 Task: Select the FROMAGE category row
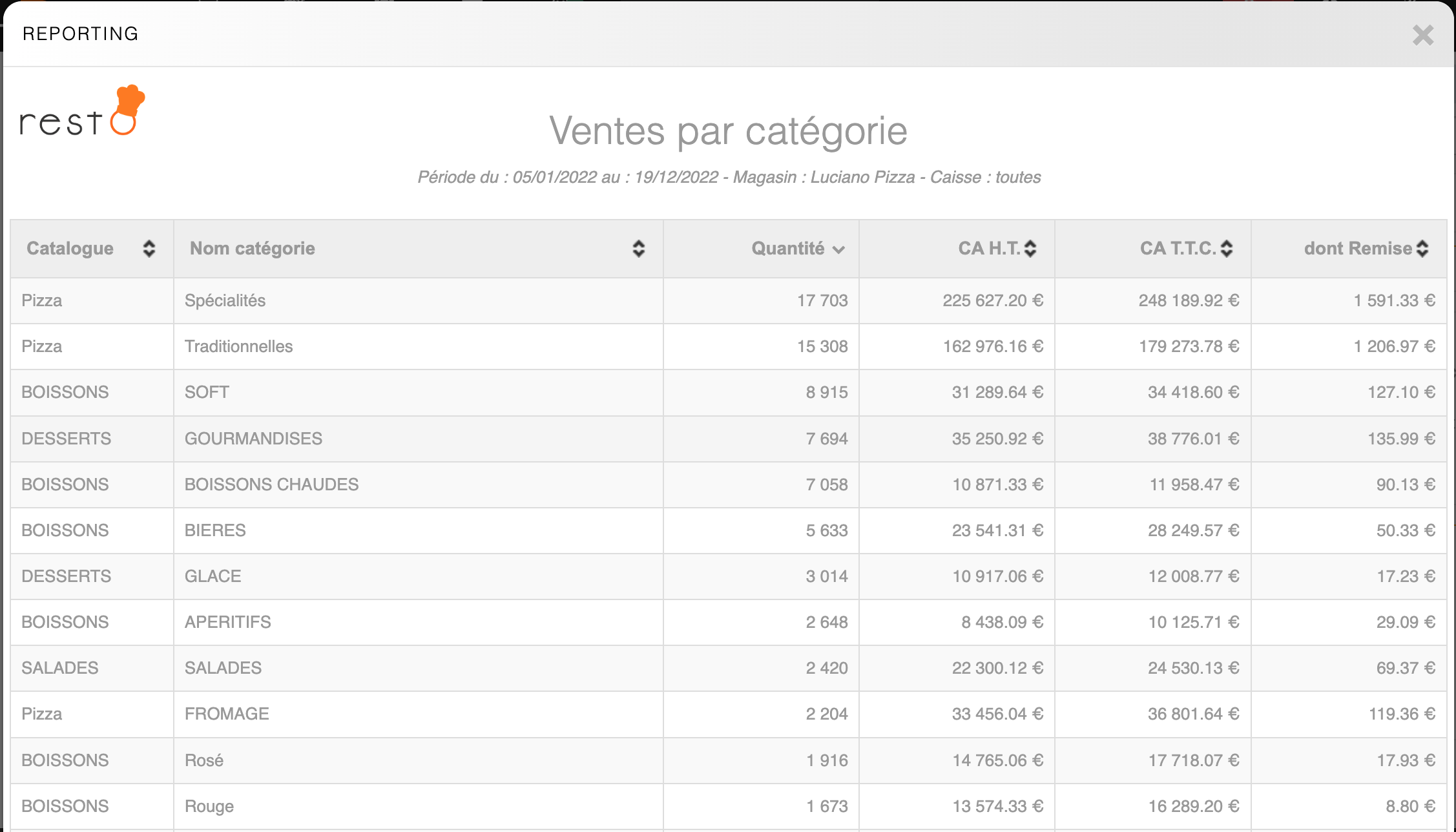tap(227, 714)
